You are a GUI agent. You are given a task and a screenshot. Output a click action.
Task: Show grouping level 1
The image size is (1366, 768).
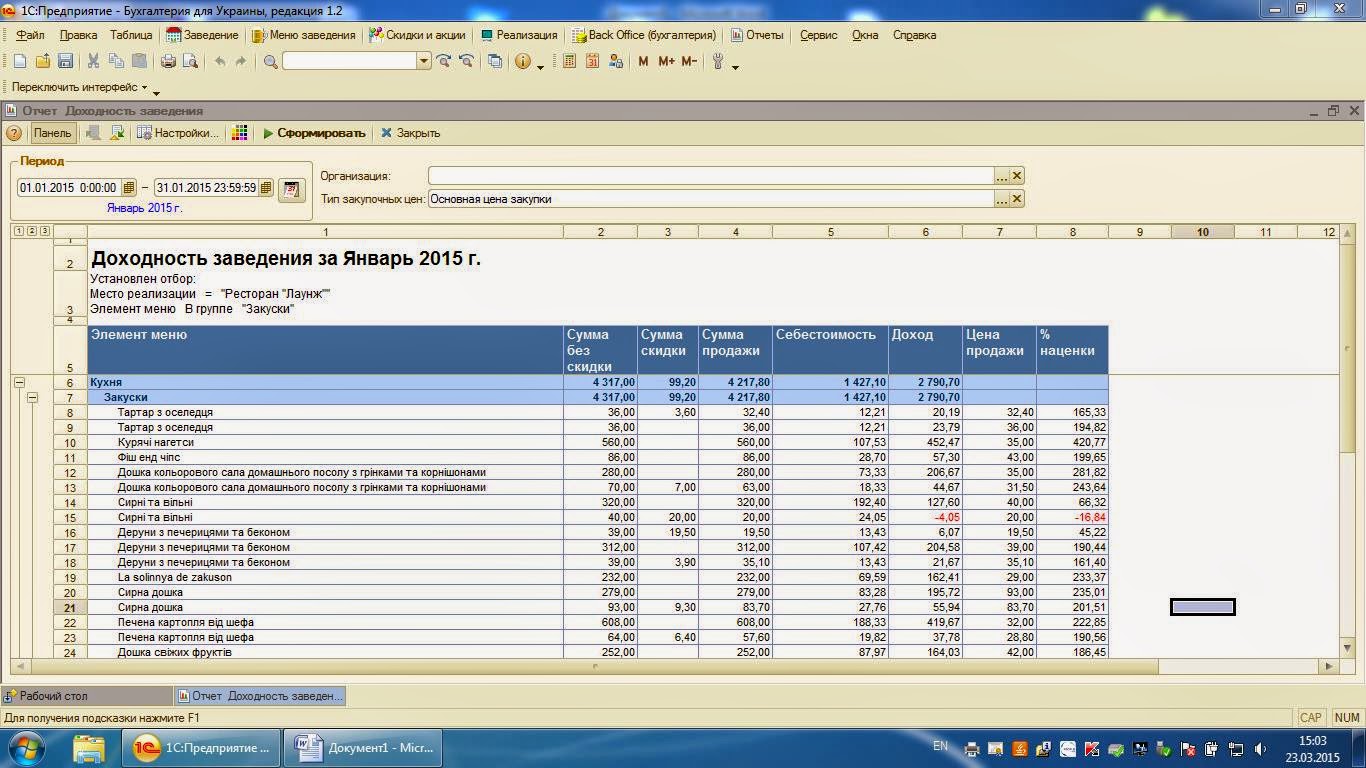tap(19, 231)
